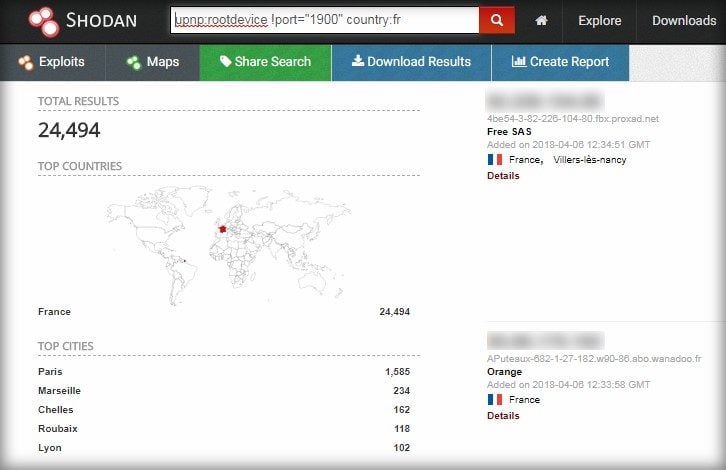The height and width of the screenshot is (470, 726).
Task: Click the Download Results button
Action: (x=411, y=62)
